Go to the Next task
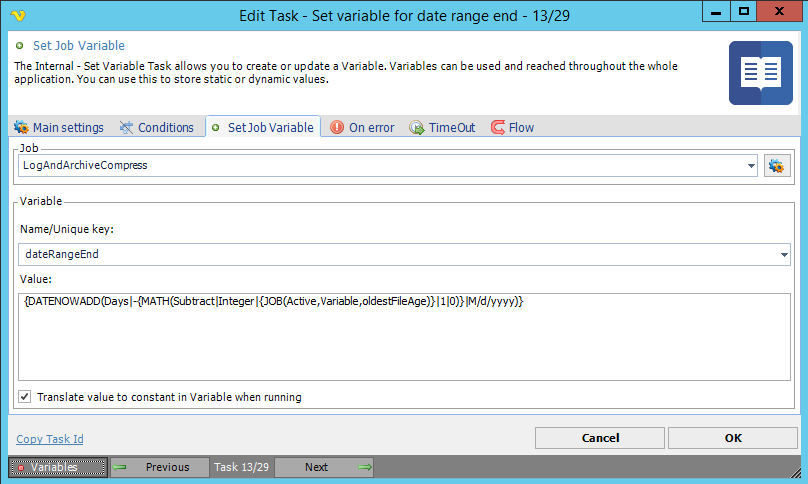Viewport: 808px width, 484px height. tap(324, 467)
